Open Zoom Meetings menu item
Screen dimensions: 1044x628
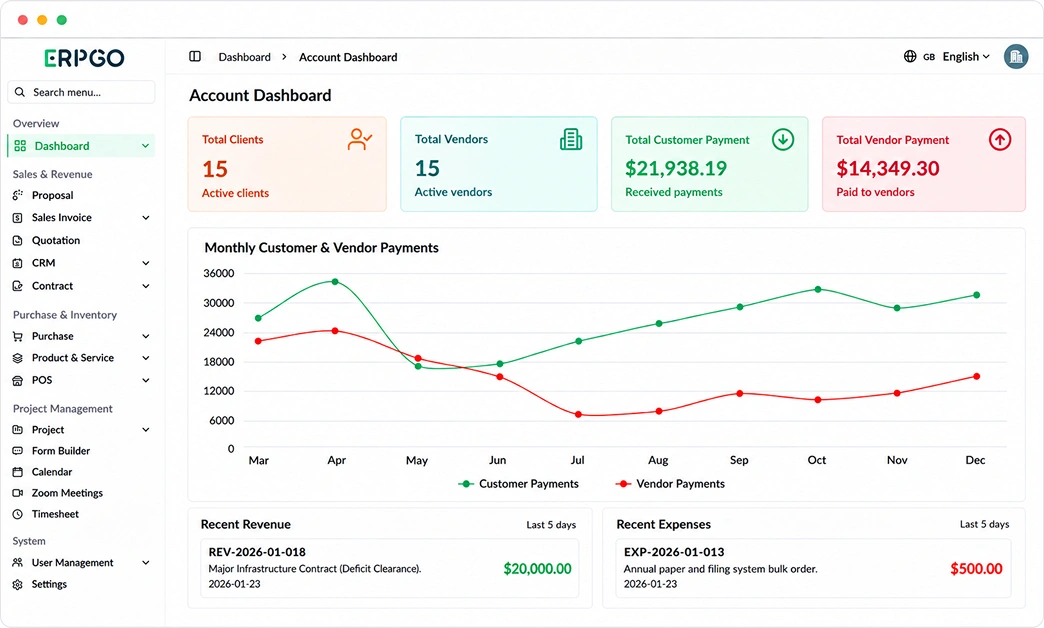click(67, 493)
